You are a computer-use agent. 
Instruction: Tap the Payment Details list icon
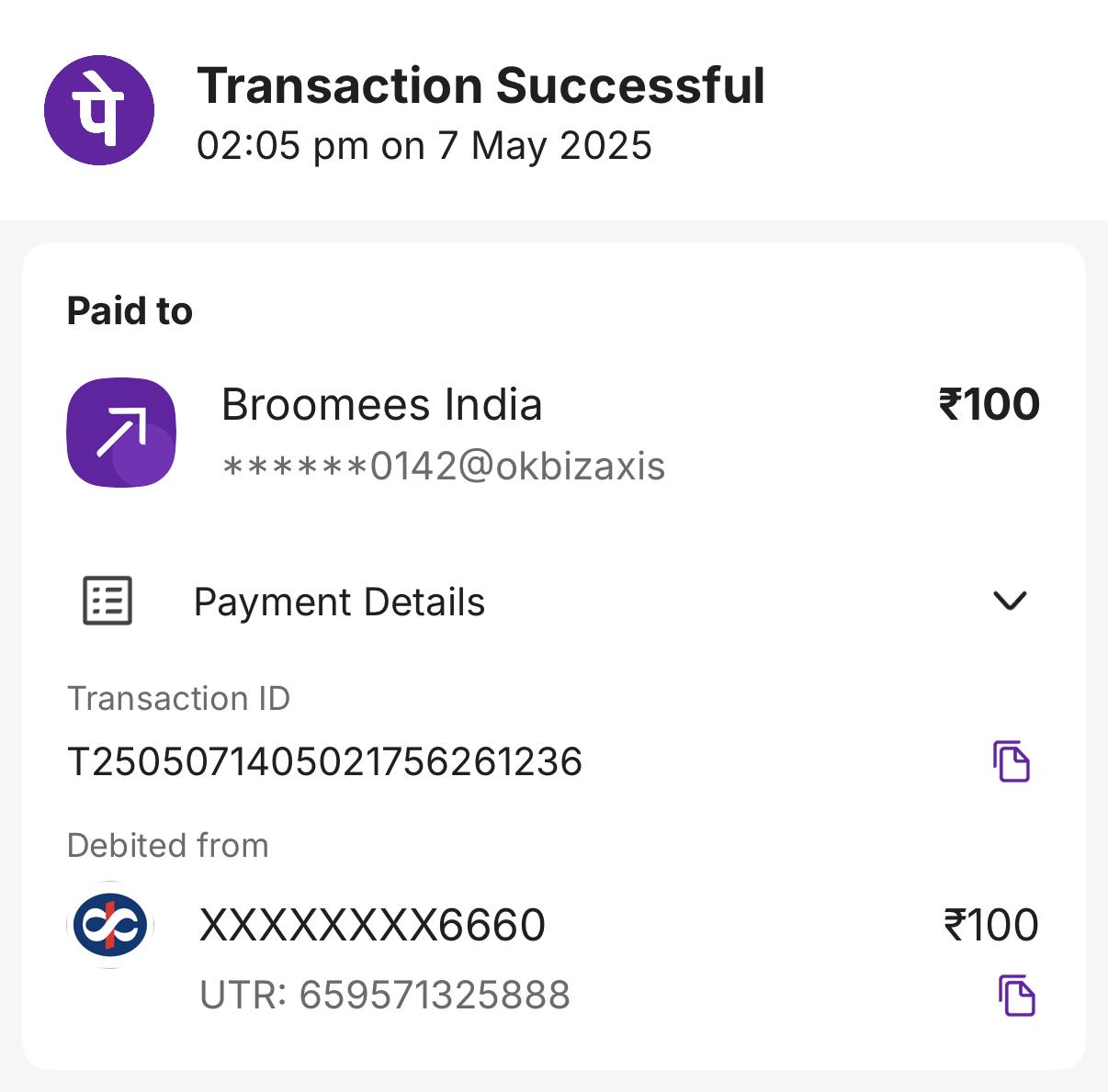tap(107, 602)
